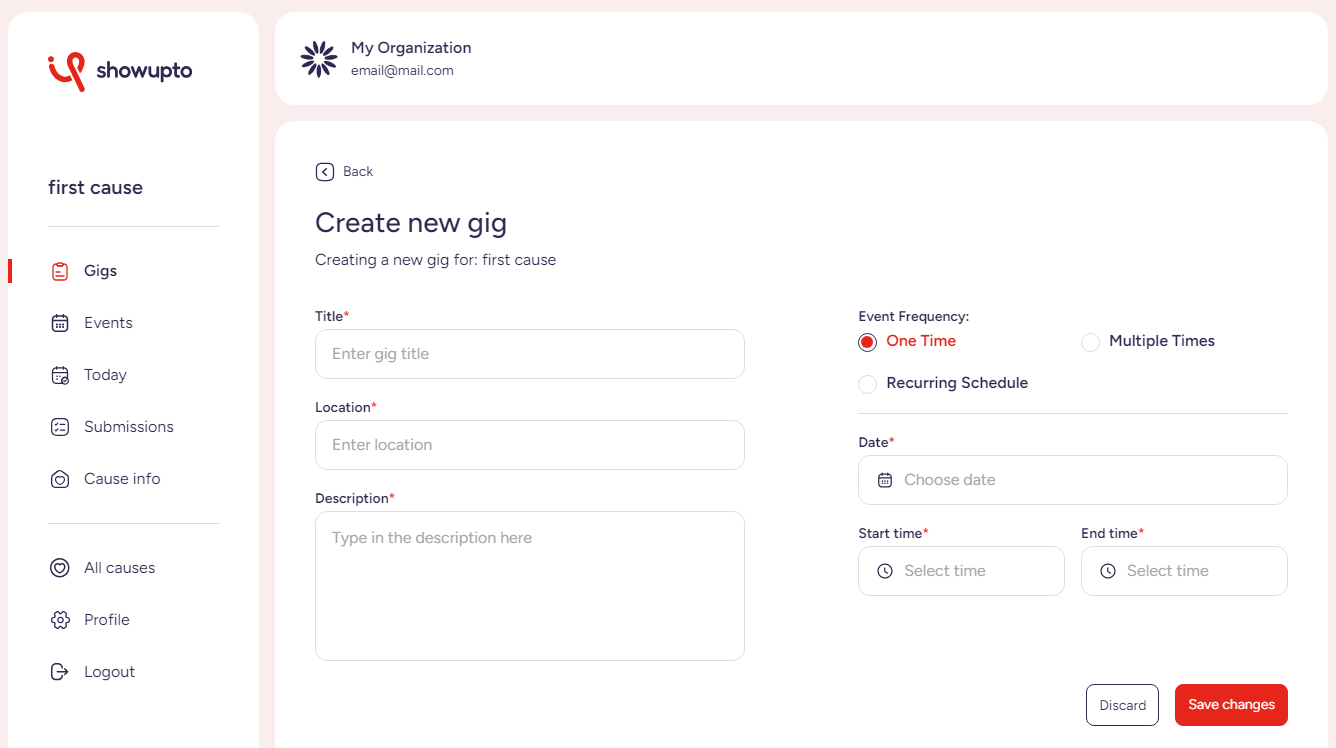Screen dimensions: 1336x748
Task: Click the showupto logo icon
Action: tap(66, 71)
